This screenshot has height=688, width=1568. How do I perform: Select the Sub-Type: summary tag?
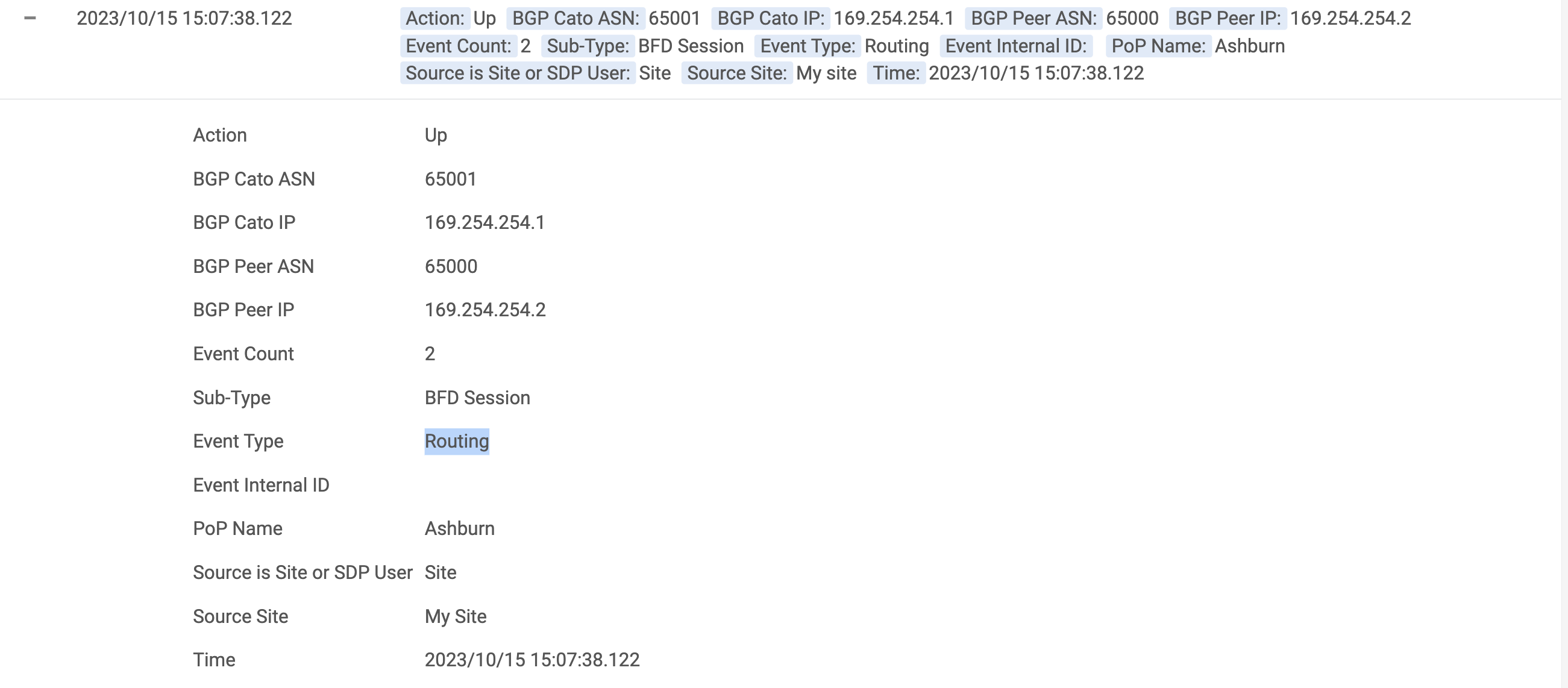(588, 46)
